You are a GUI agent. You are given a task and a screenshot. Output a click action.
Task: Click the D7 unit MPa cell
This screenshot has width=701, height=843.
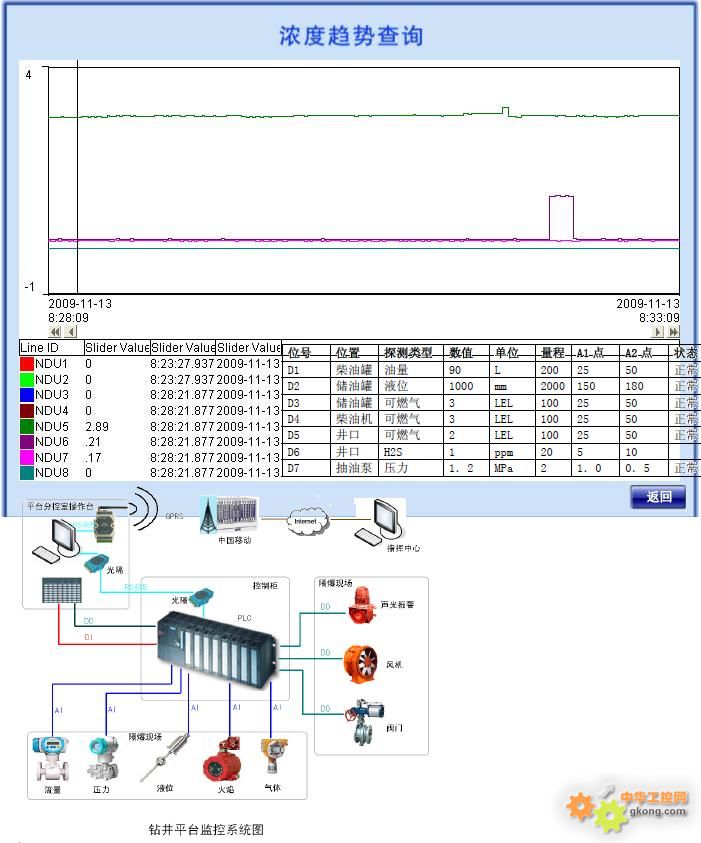click(504, 469)
